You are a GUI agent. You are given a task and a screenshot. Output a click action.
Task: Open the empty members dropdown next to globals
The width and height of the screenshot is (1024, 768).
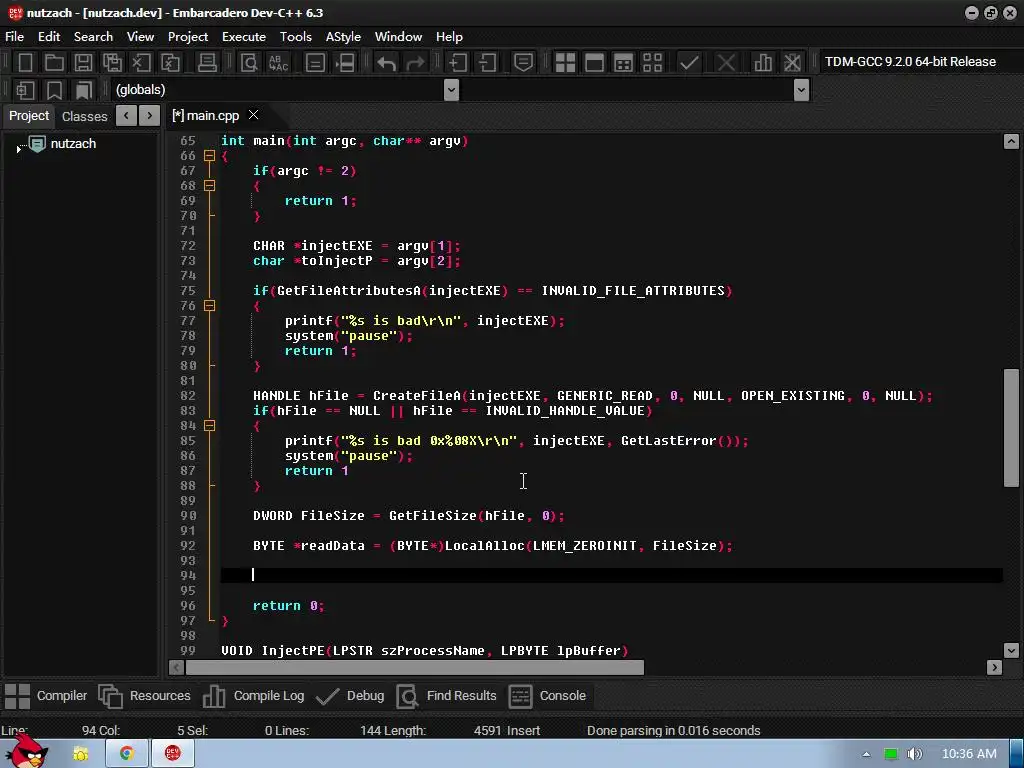(801, 90)
